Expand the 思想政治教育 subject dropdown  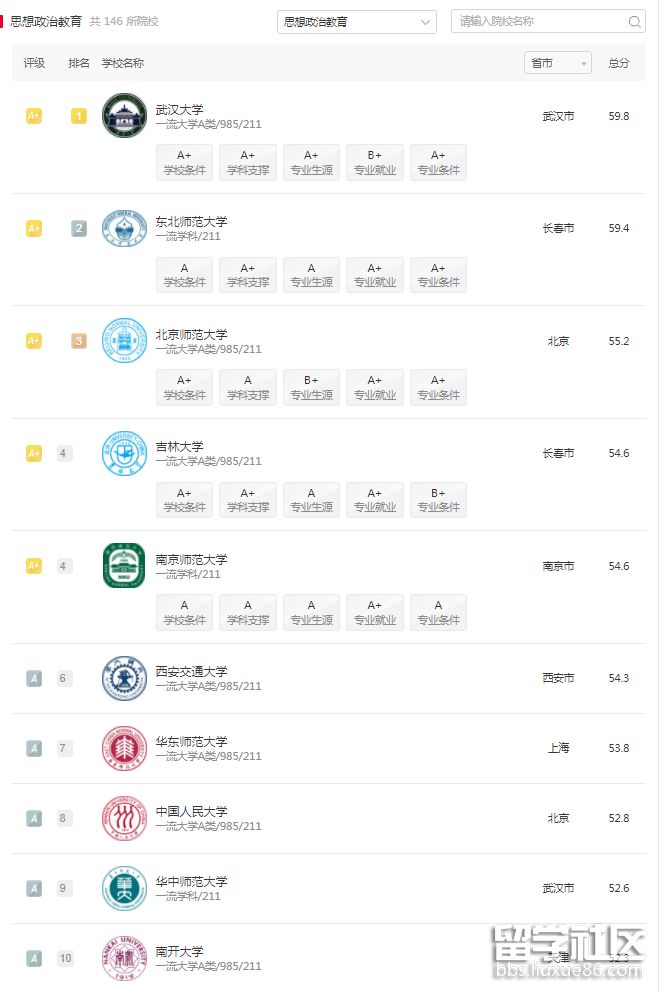(x=356, y=22)
